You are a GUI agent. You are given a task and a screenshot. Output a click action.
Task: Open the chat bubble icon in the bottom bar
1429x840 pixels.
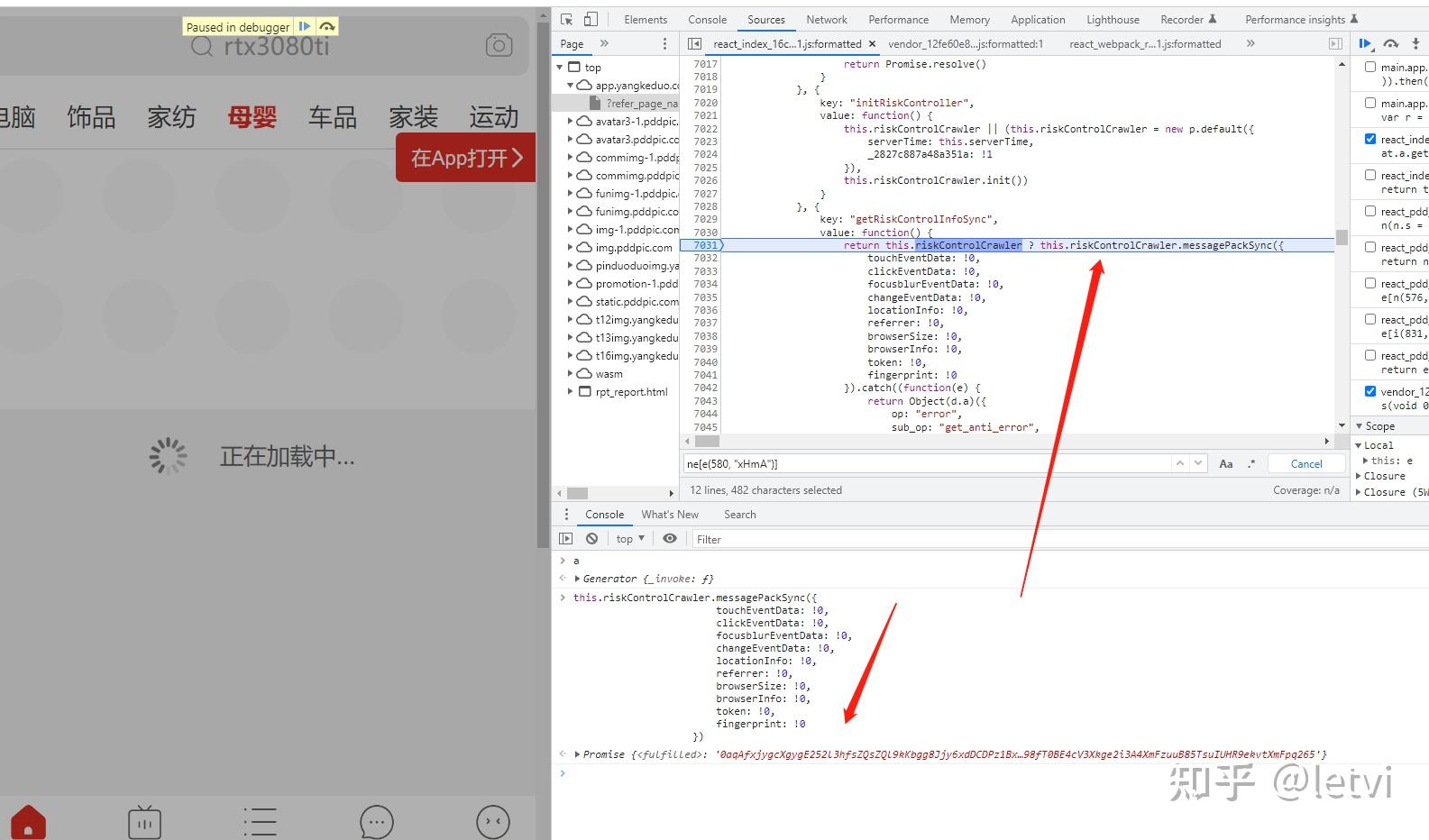(377, 822)
